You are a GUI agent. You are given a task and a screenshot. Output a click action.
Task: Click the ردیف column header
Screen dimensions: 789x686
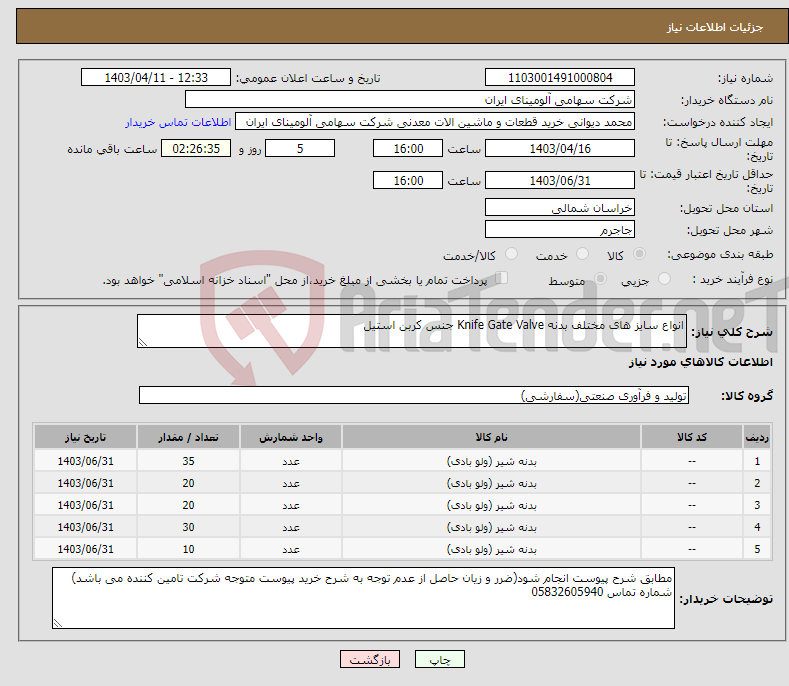pyautogui.click(x=757, y=437)
